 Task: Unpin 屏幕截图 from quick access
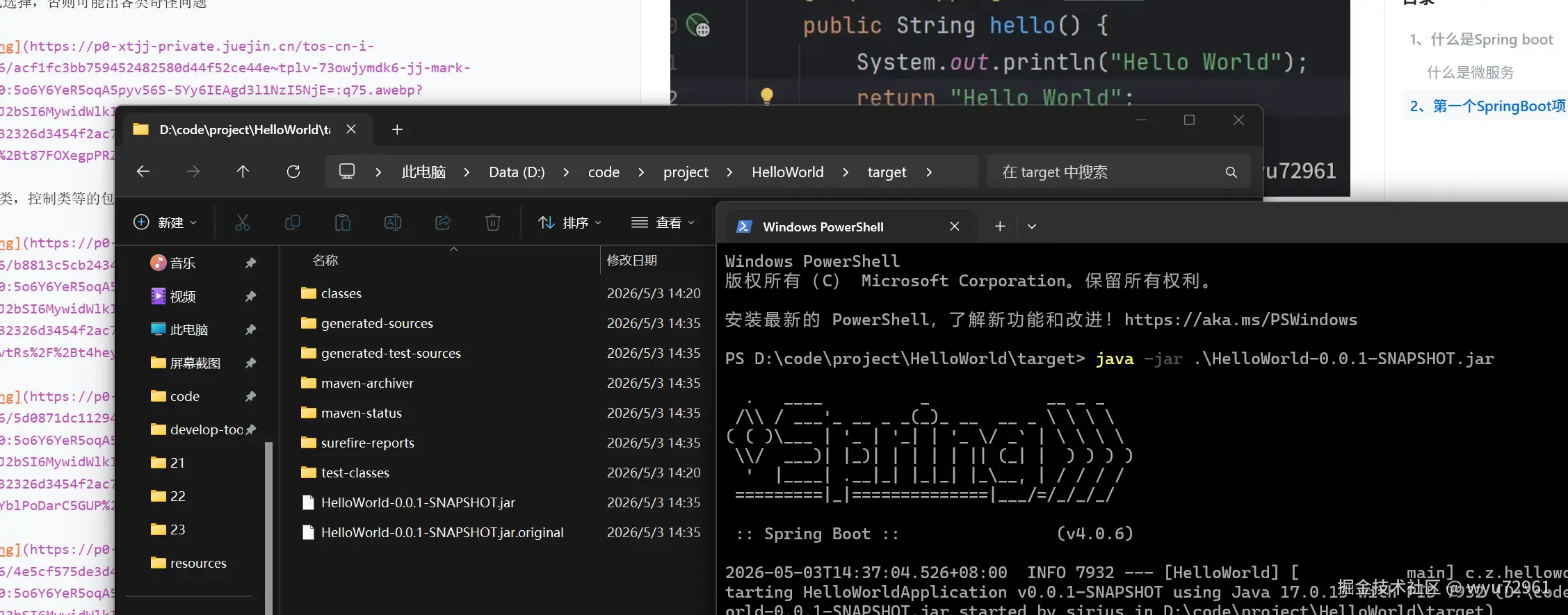click(x=250, y=363)
